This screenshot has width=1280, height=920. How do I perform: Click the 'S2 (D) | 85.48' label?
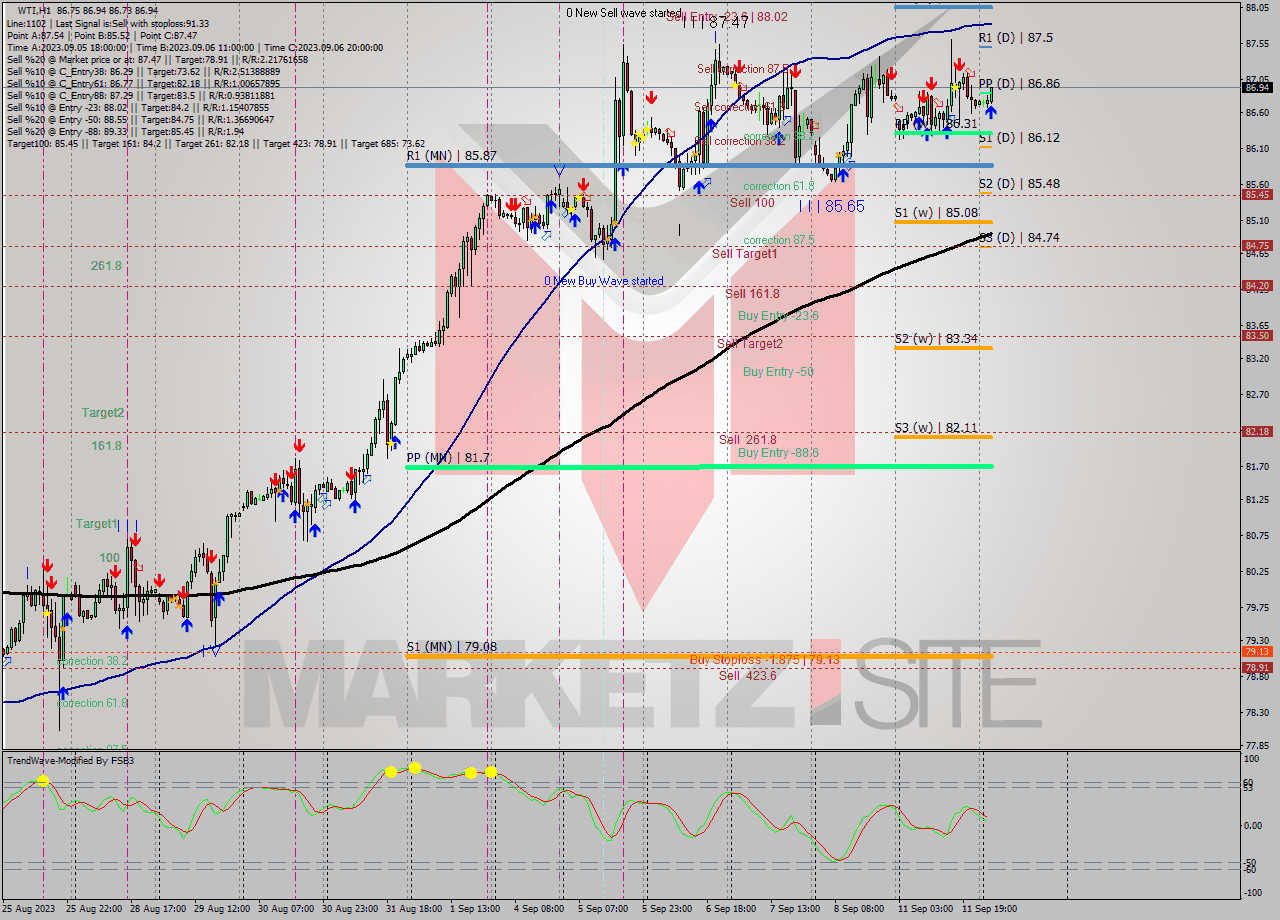[1019, 184]
